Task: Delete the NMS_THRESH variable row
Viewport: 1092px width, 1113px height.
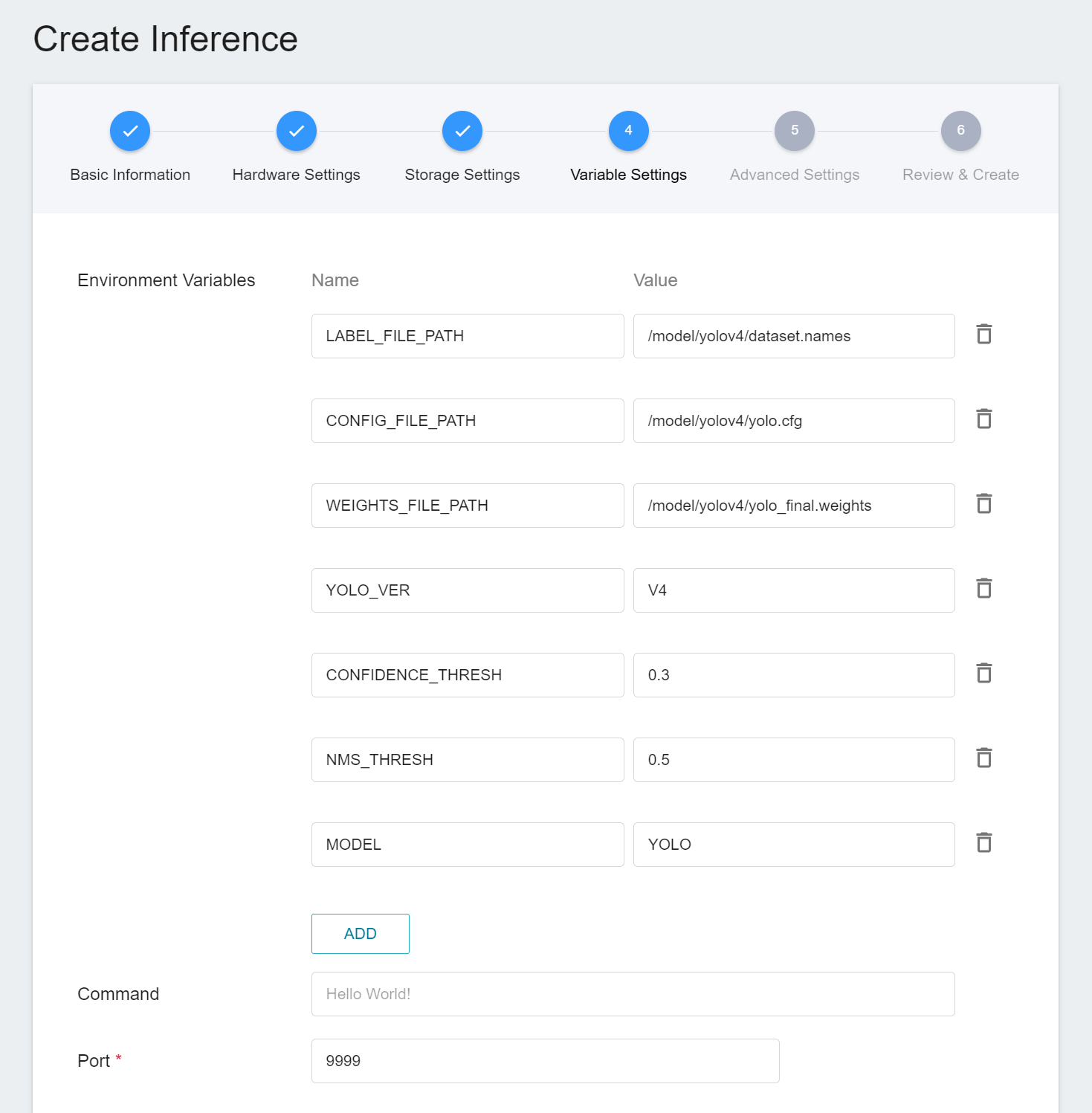Action: pyautogui.click(x=984, y=758)
